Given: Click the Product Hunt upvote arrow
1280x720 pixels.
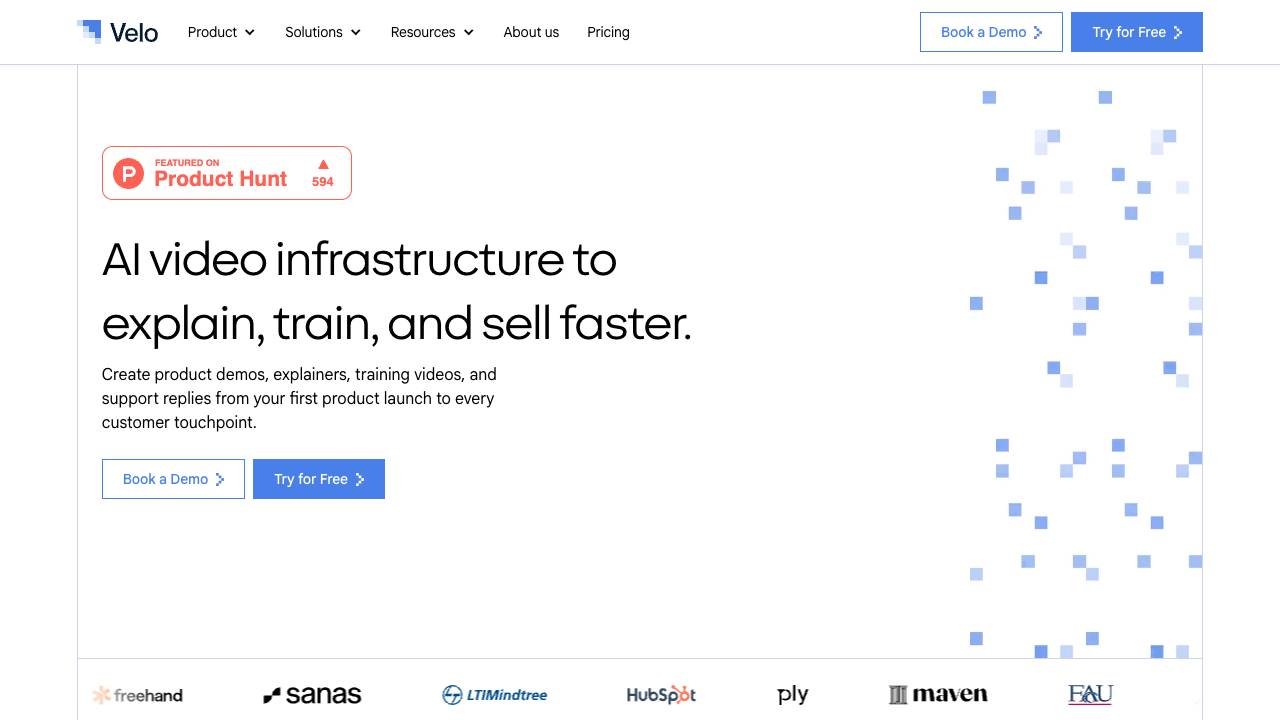Looking at the screenshot, I should tap(323, 164).
